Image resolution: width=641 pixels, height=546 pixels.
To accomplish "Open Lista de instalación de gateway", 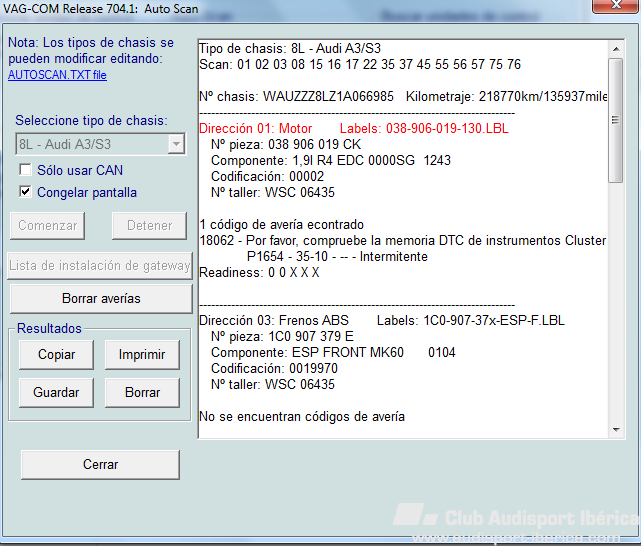I will click(100, 266).
